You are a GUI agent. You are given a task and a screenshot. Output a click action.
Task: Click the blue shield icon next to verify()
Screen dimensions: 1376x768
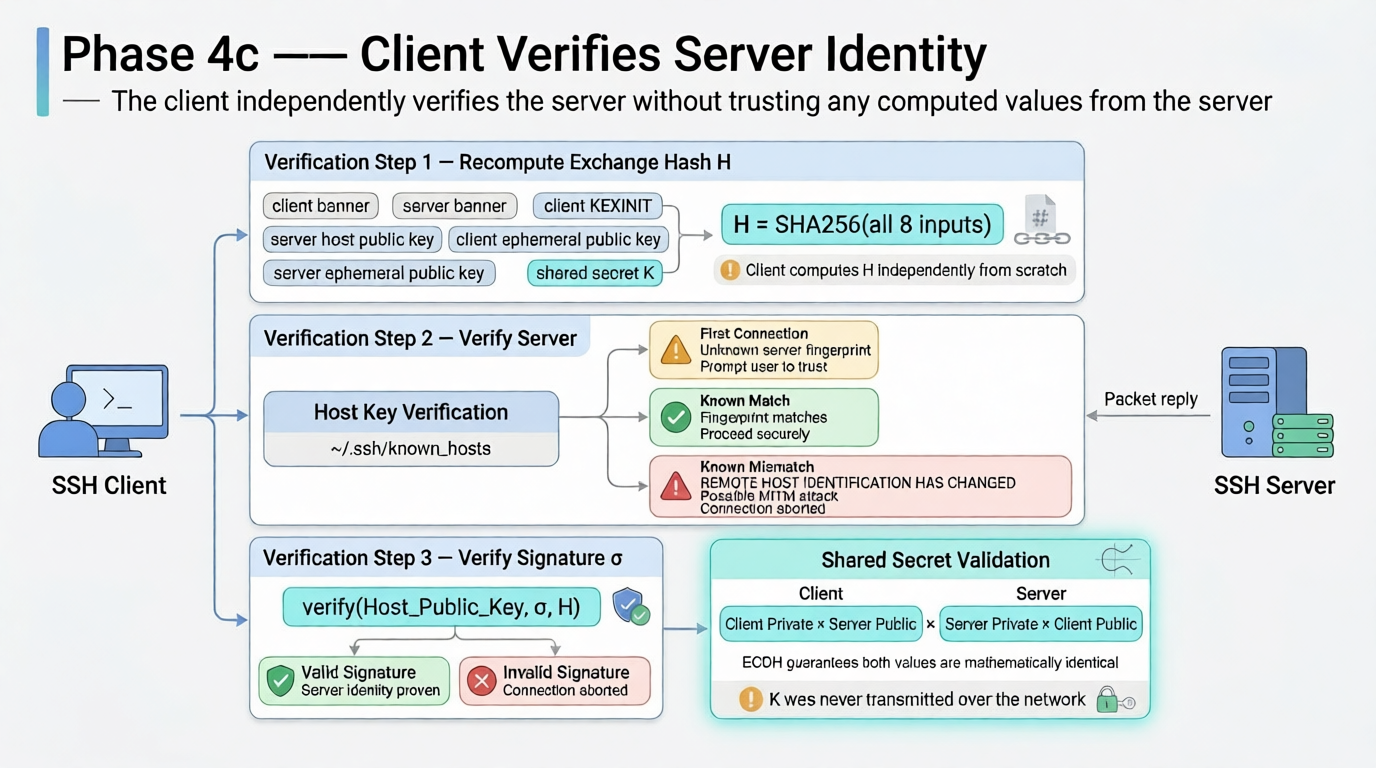point(631,606)
